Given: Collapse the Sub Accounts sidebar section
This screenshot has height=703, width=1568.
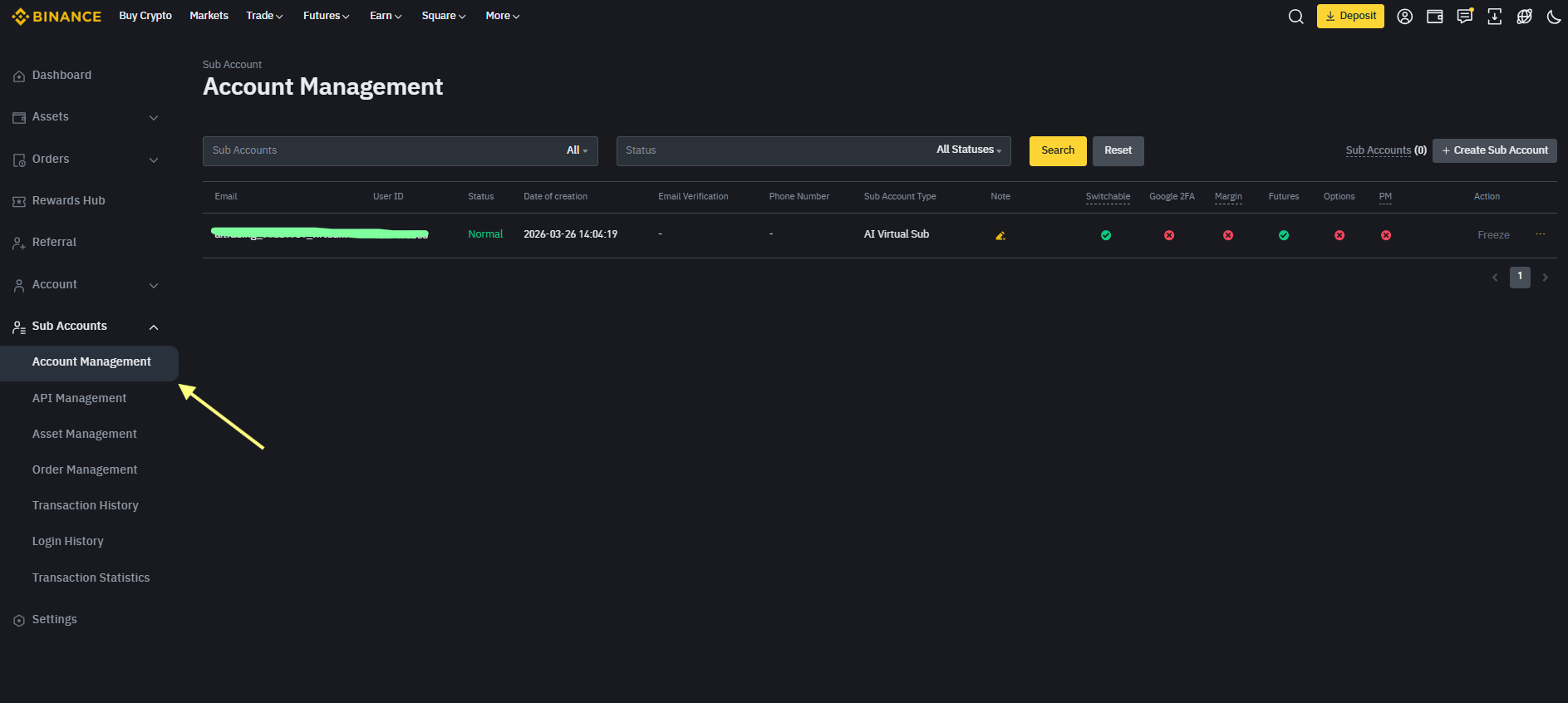Looking at the screenshot, I should (x=153, y=327).
